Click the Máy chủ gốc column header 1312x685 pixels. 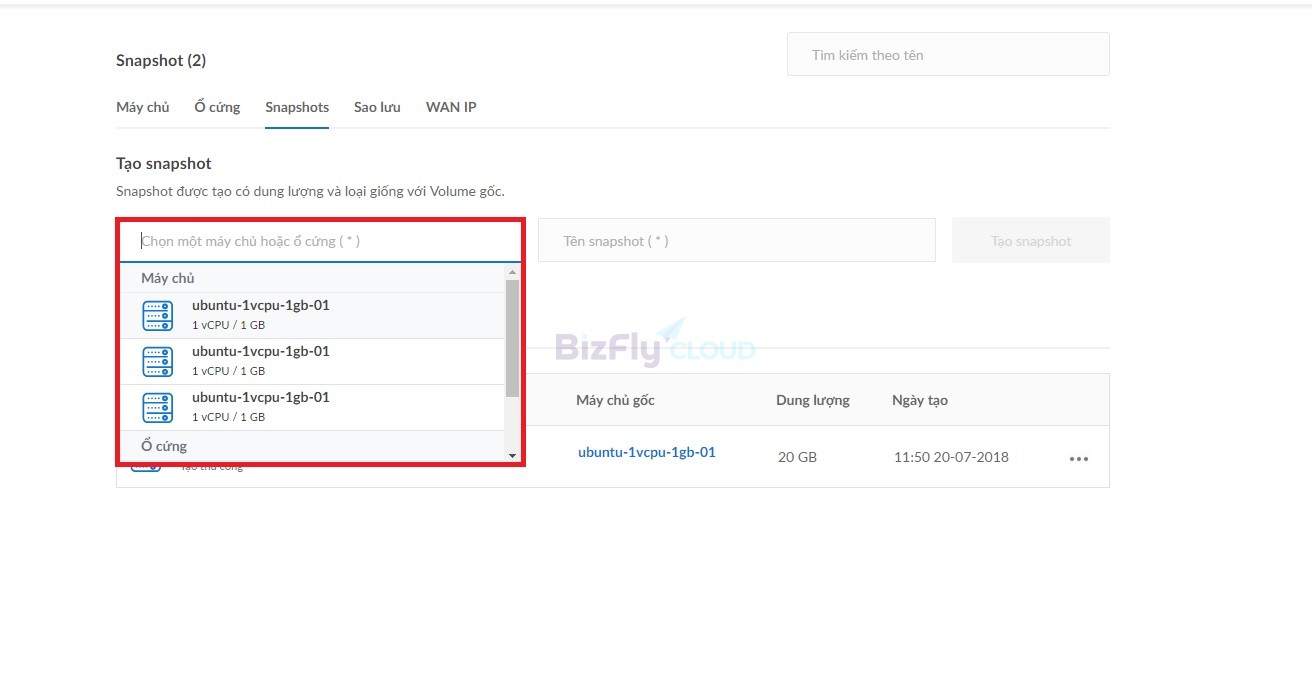coord(615,400)
